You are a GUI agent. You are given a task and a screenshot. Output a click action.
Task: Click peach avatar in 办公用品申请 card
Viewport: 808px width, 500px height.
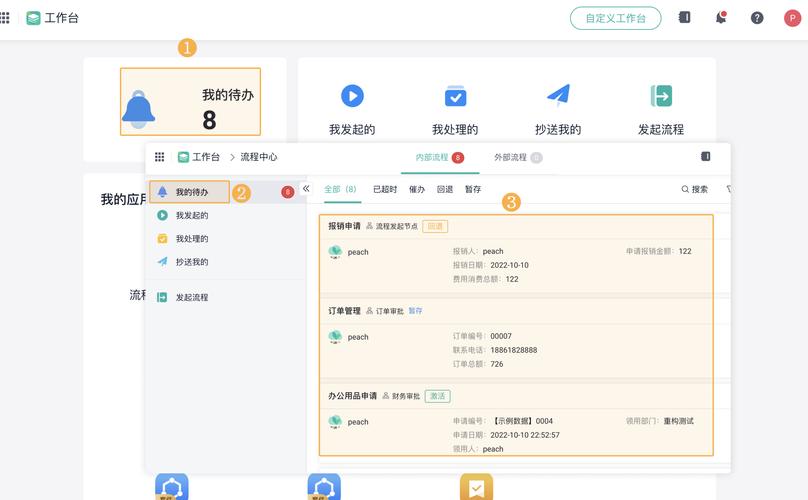pos(335,422)
